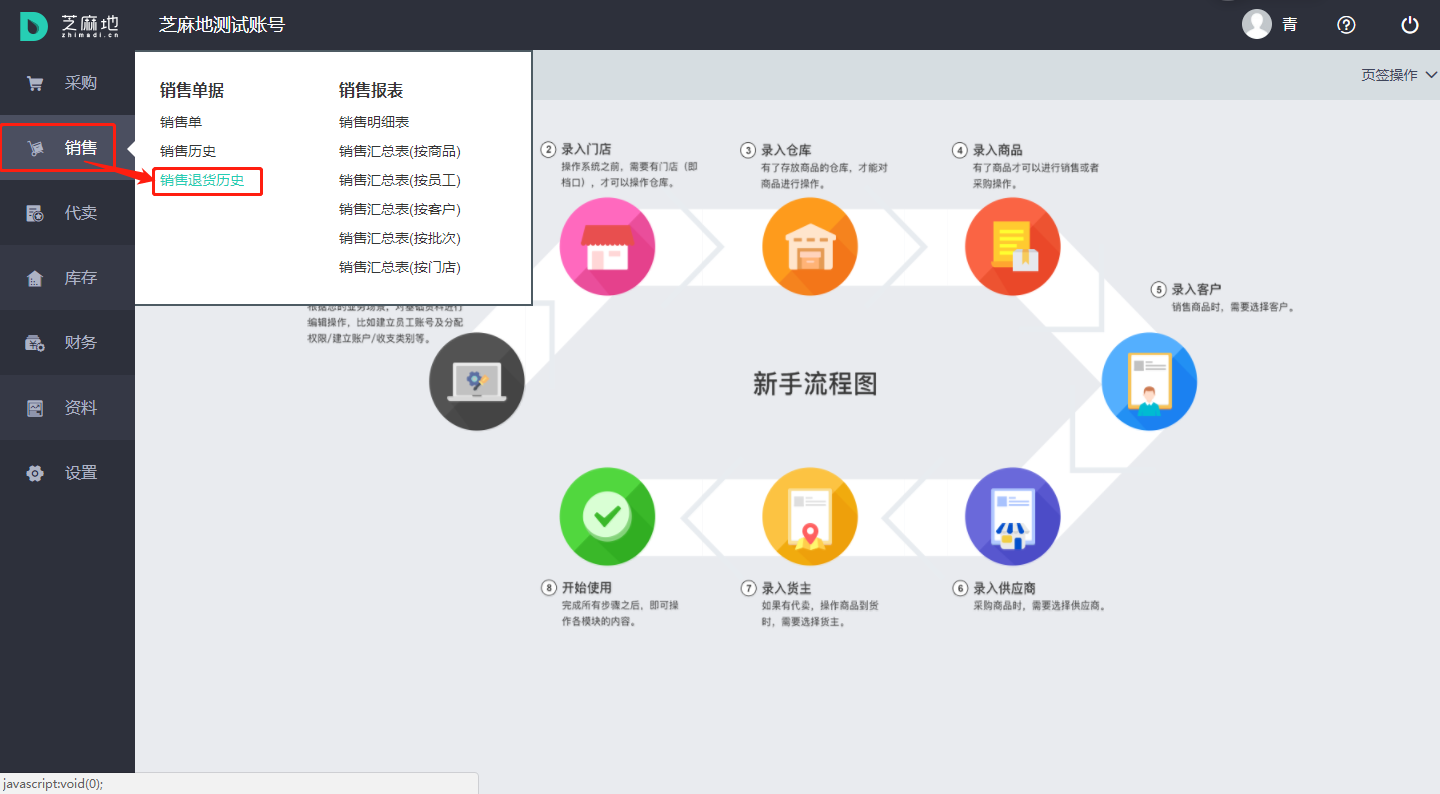The width and height of the screenshot is (1440, 794).
Task: Click the 销售报表 submenu heading
Action: [x=371, y=91]
